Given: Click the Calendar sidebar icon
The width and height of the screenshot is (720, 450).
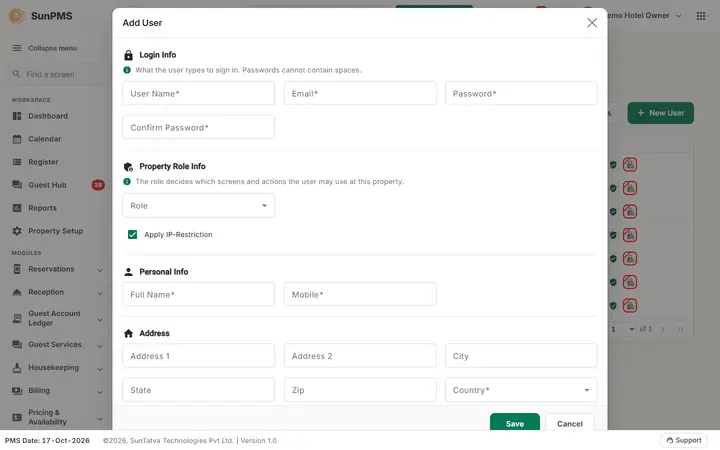Looking at the screenshot, I should (x=17, y=139).
